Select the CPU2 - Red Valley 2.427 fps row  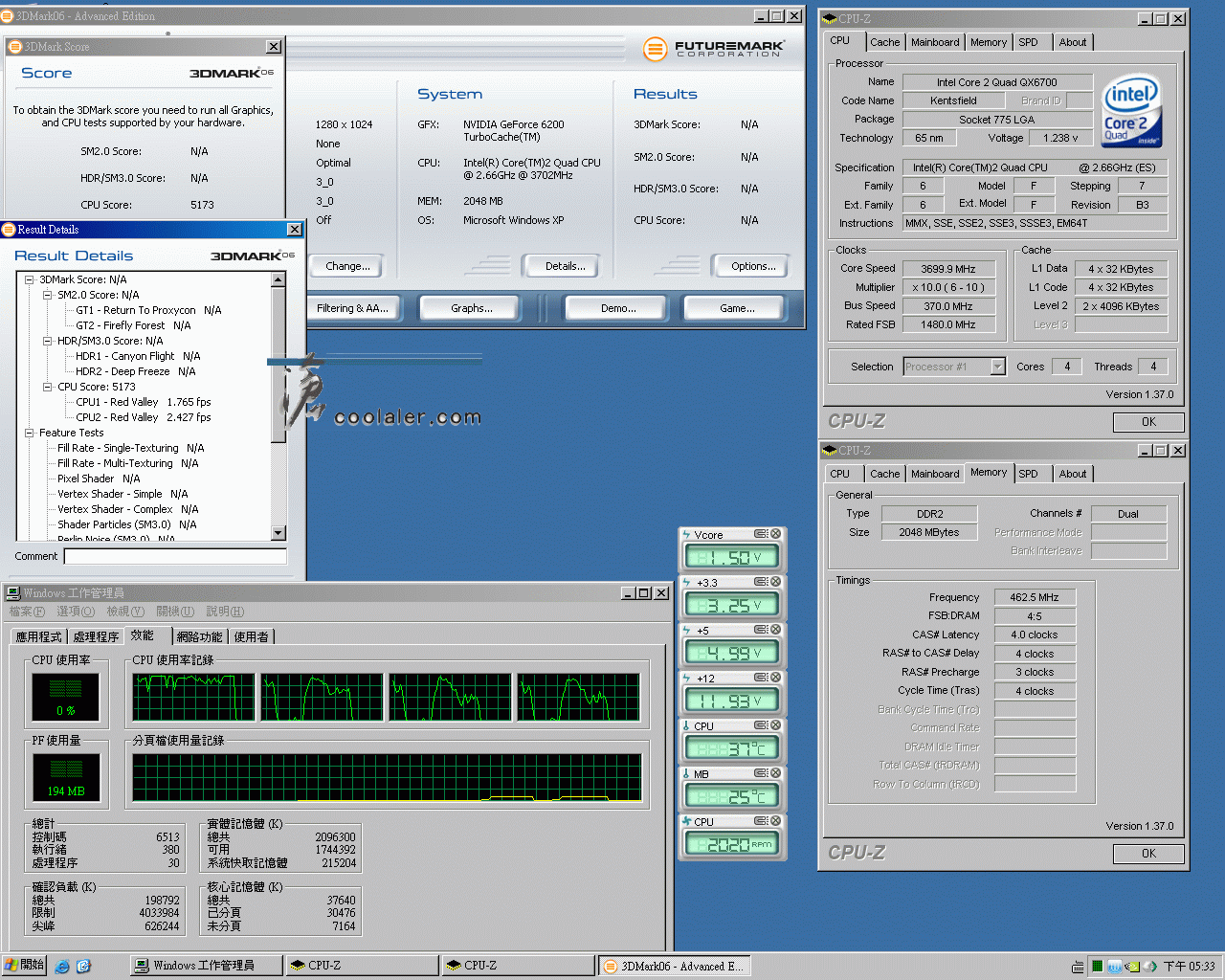pos(144,417)
